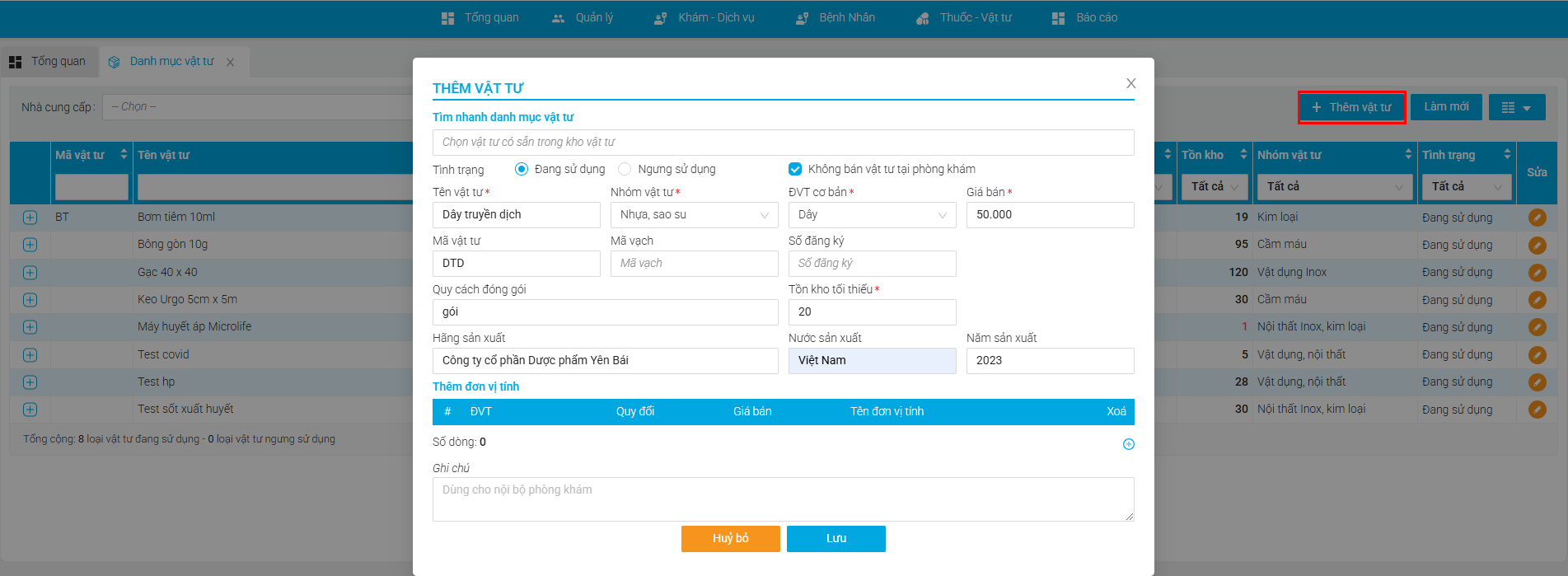Image resolution: width=1568 pixels, height=576 pixels.
Task: Open the Nhà cung cấp dropdown
Action: 257,107
